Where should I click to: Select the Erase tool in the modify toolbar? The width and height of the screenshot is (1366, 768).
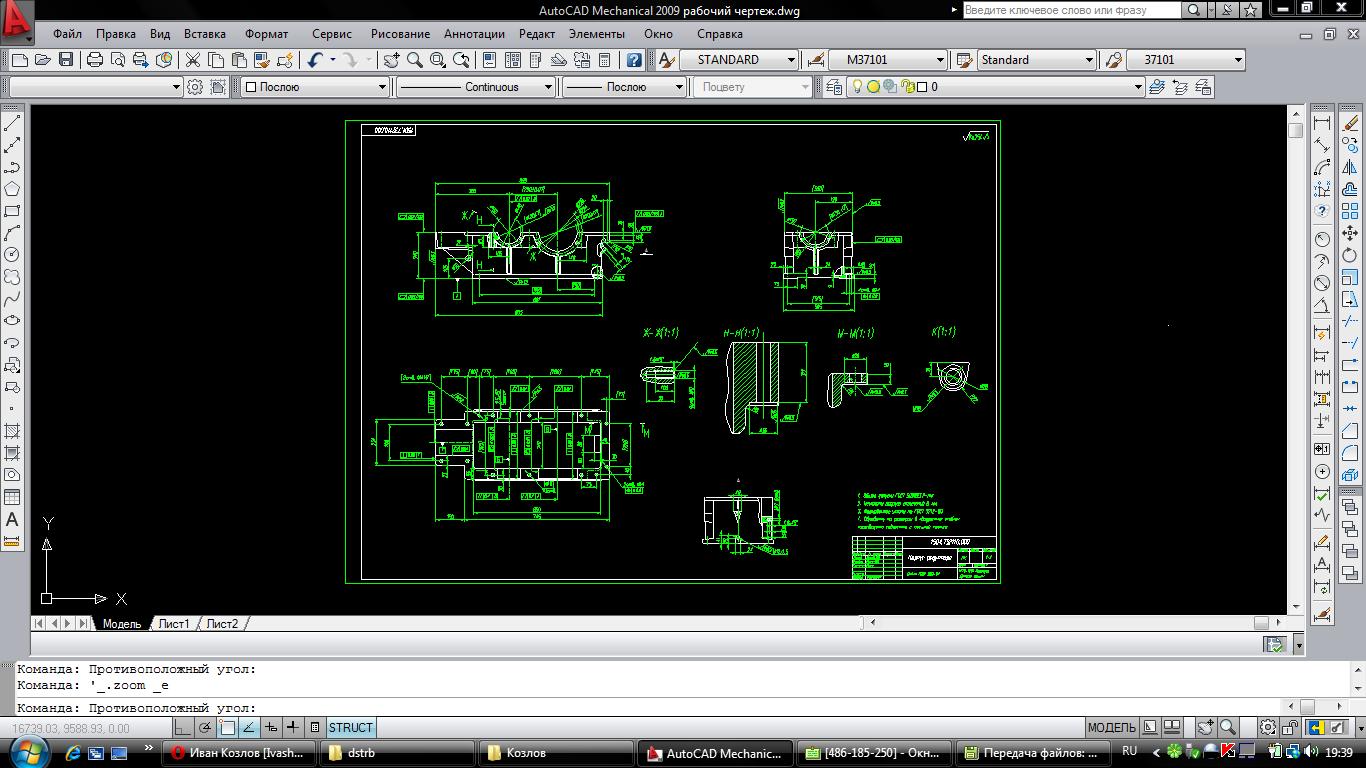(1351, 123)
